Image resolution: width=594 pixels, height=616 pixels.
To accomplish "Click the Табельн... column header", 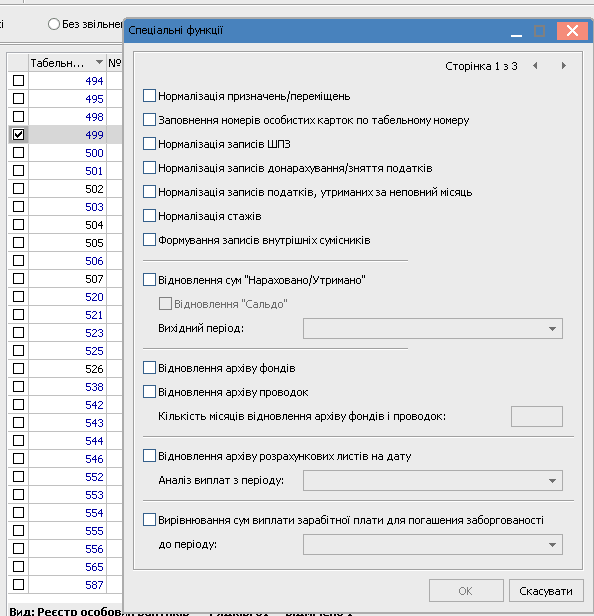I will click(x=67, y=62).
